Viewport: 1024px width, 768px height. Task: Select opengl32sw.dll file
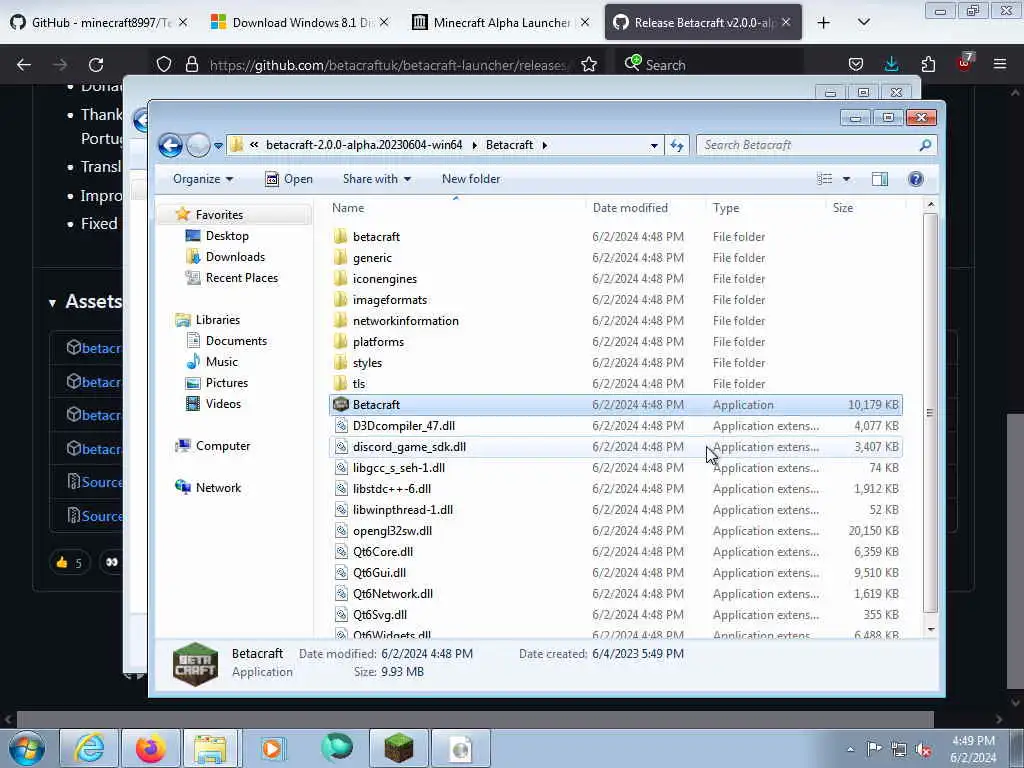[392, 531]
